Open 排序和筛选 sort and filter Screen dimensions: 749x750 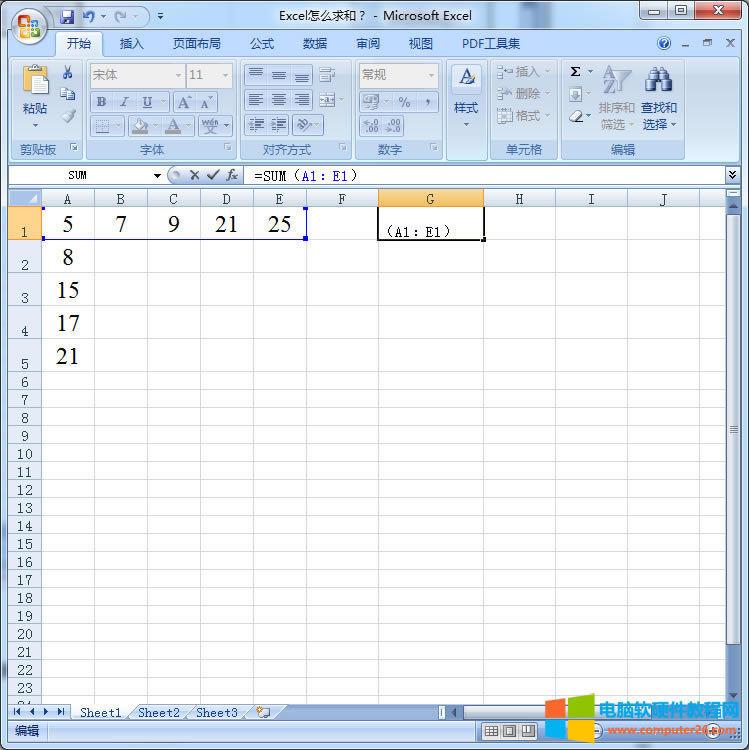pos(617,98)
